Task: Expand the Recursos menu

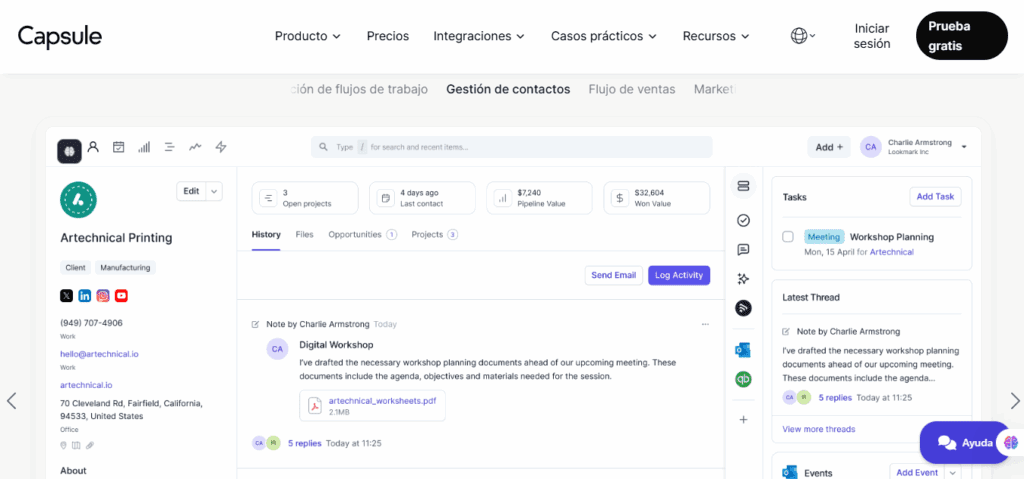Action: tap(716, 36)
